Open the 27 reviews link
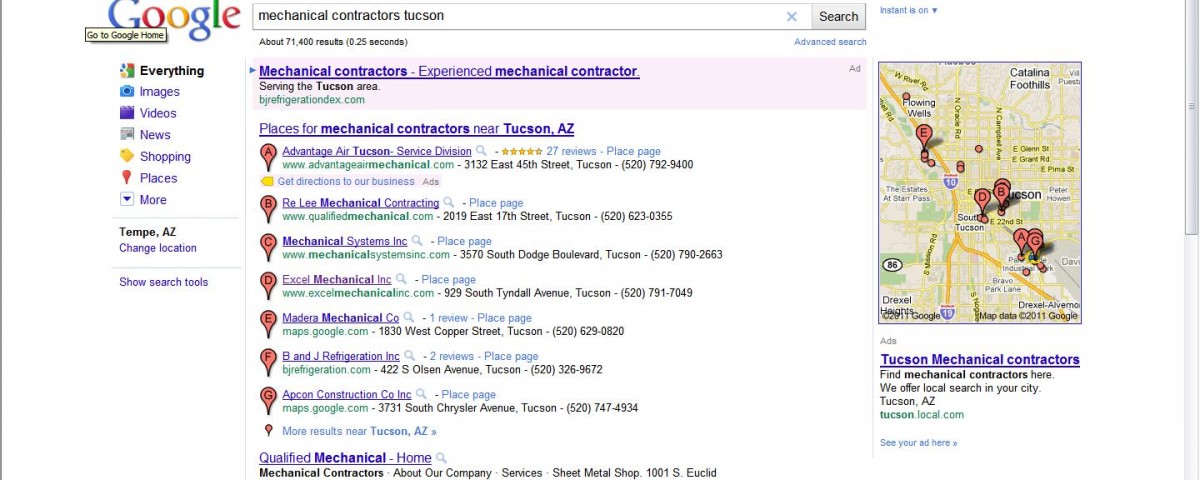 571,152
